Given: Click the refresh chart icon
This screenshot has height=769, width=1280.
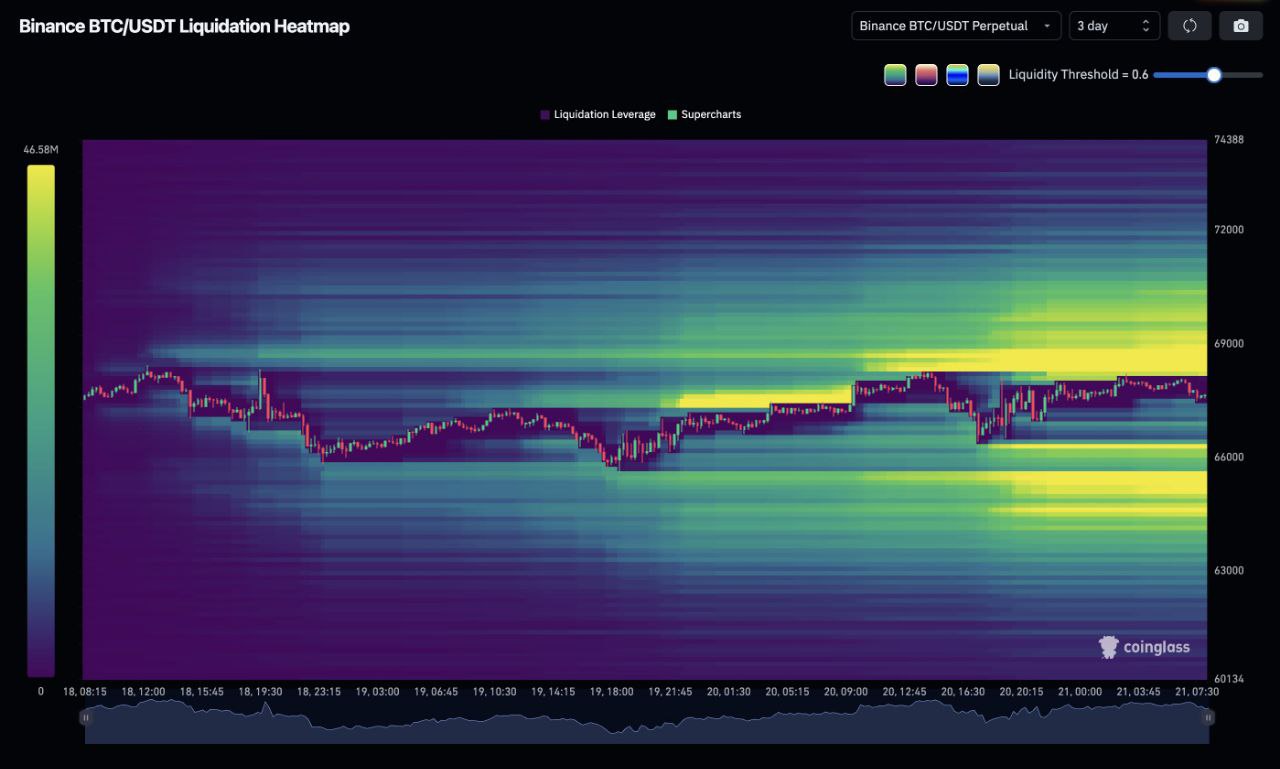Looking at the screenshot, I should click(x=1190, y=26).
